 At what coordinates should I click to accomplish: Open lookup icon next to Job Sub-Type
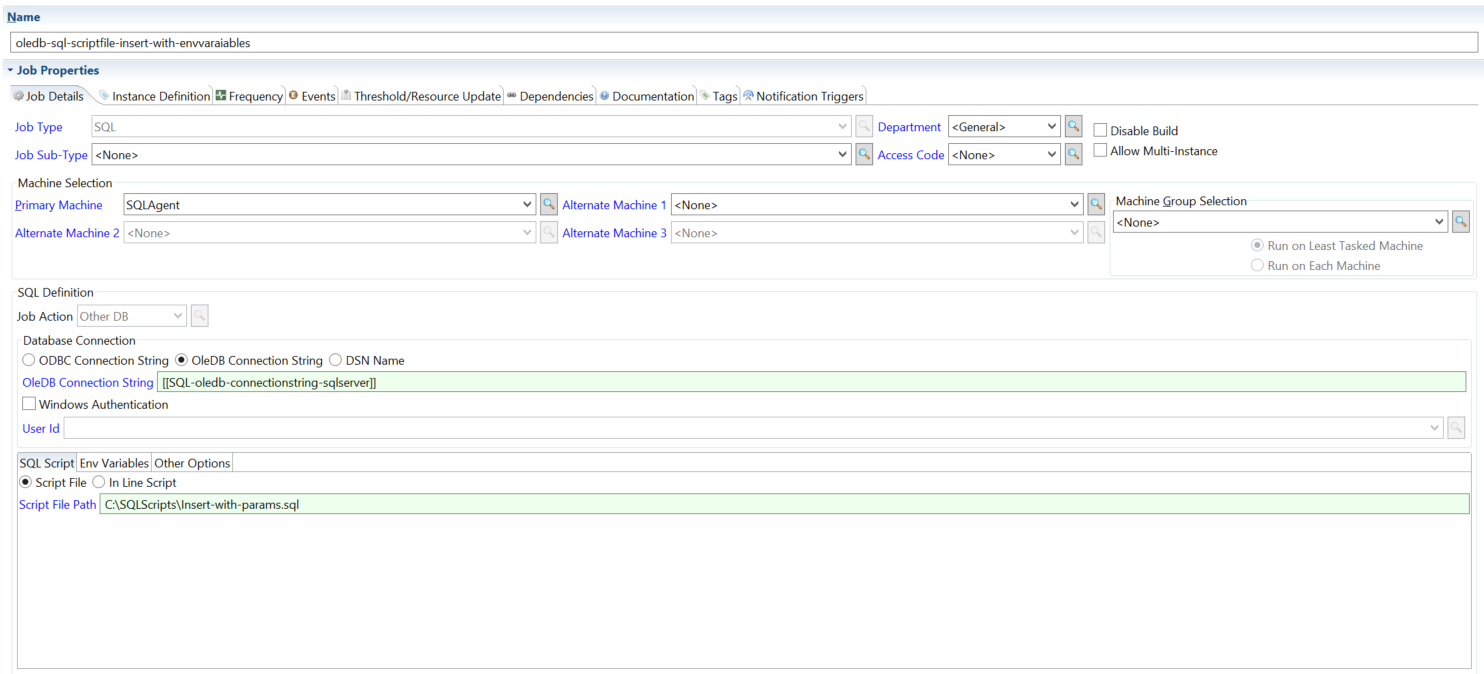864,155
